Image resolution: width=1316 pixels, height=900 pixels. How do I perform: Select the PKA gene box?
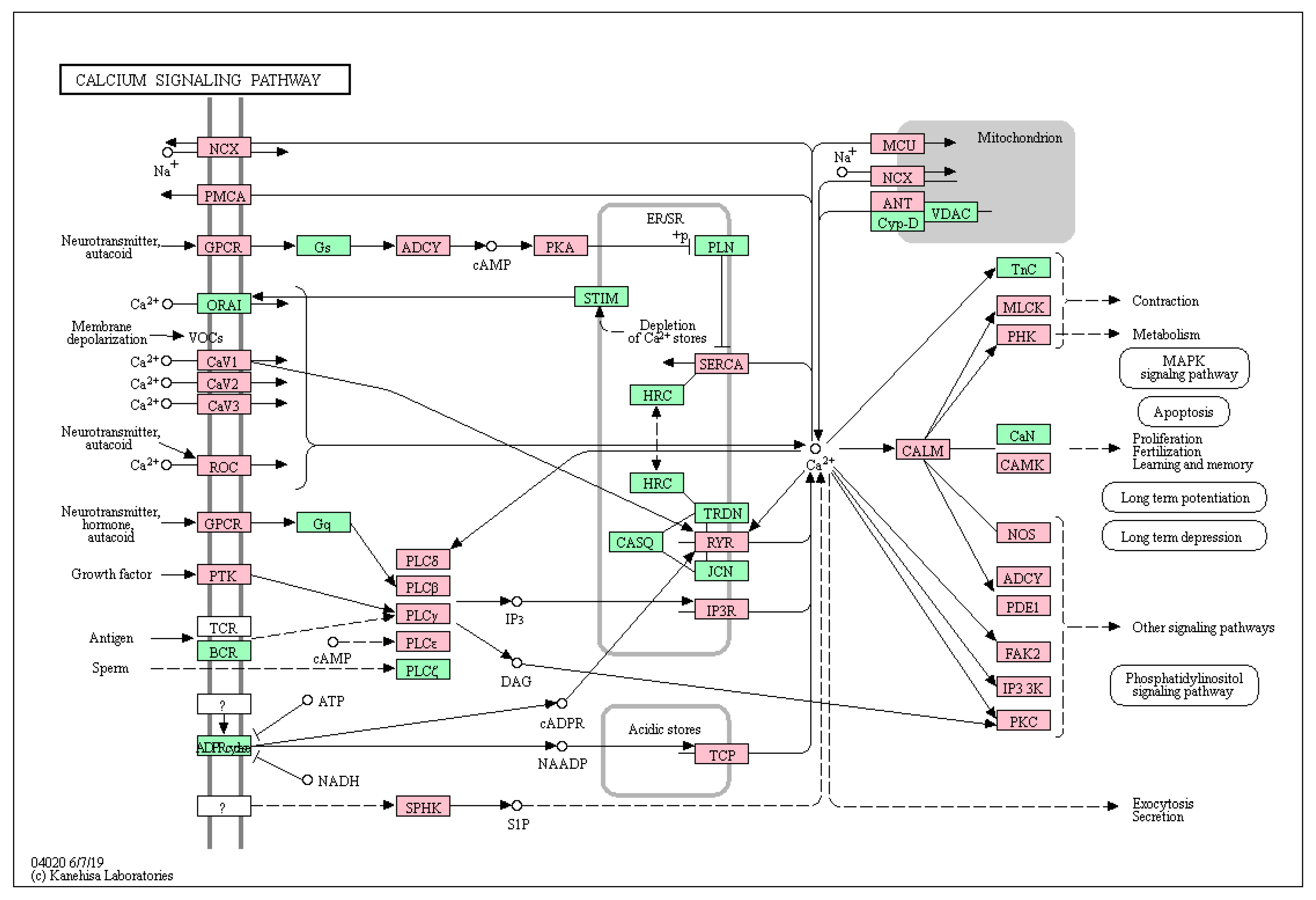point(560,246)
